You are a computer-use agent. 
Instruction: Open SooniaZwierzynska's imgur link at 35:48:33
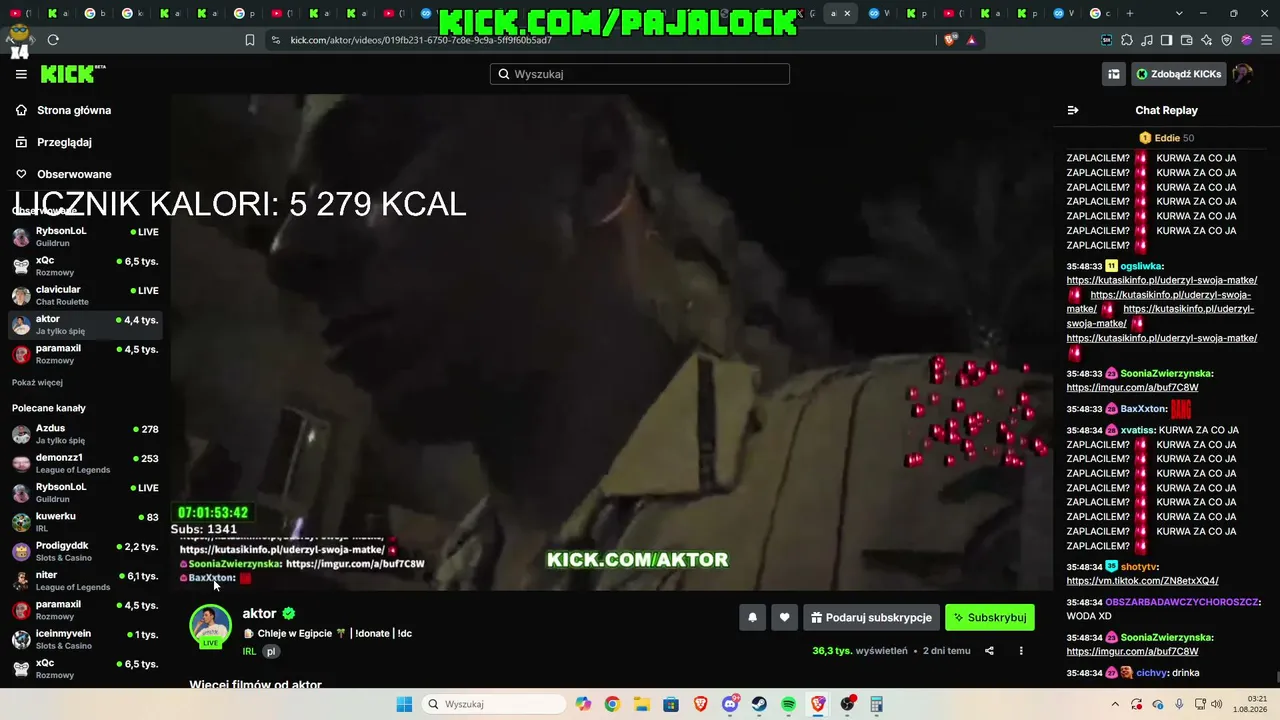pos(1132,388)
